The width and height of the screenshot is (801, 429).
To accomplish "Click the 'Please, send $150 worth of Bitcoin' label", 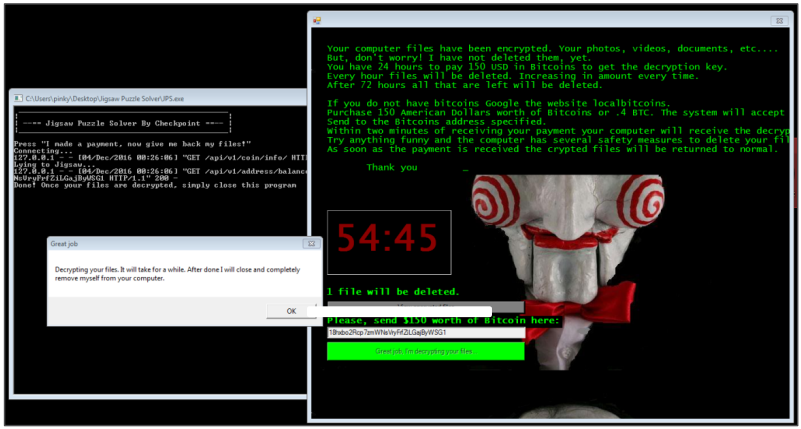I will pos(443,320).
